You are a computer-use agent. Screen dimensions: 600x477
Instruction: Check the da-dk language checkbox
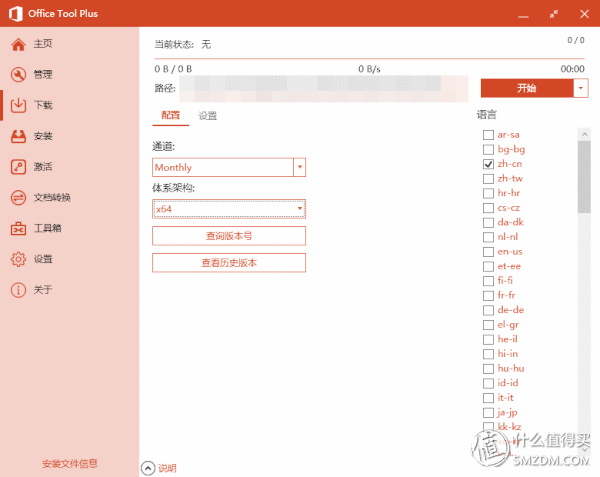click(488, 223)
